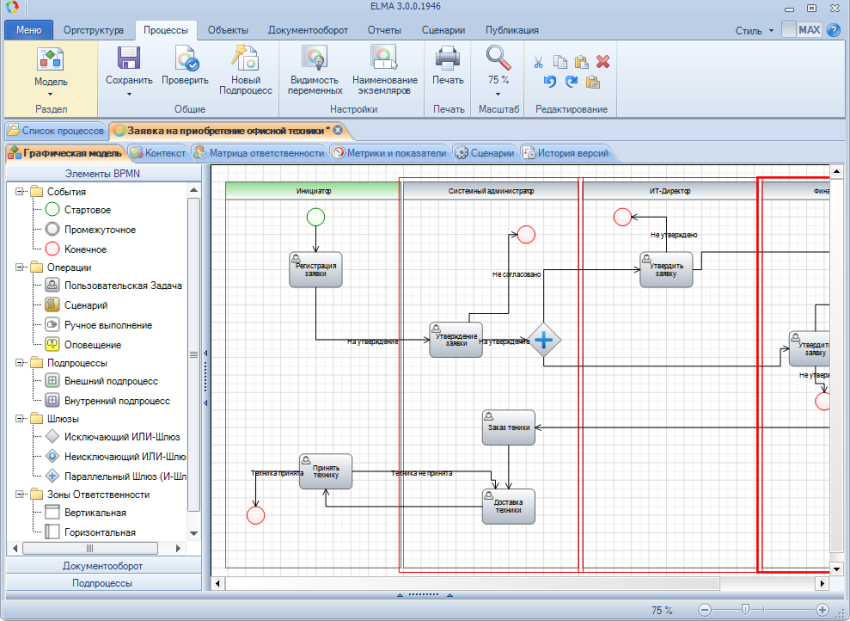Viewport: 850px width, 621px height.
Task: Expand the Подпроцессы panel at the bottom
Action: coord(102,583)
